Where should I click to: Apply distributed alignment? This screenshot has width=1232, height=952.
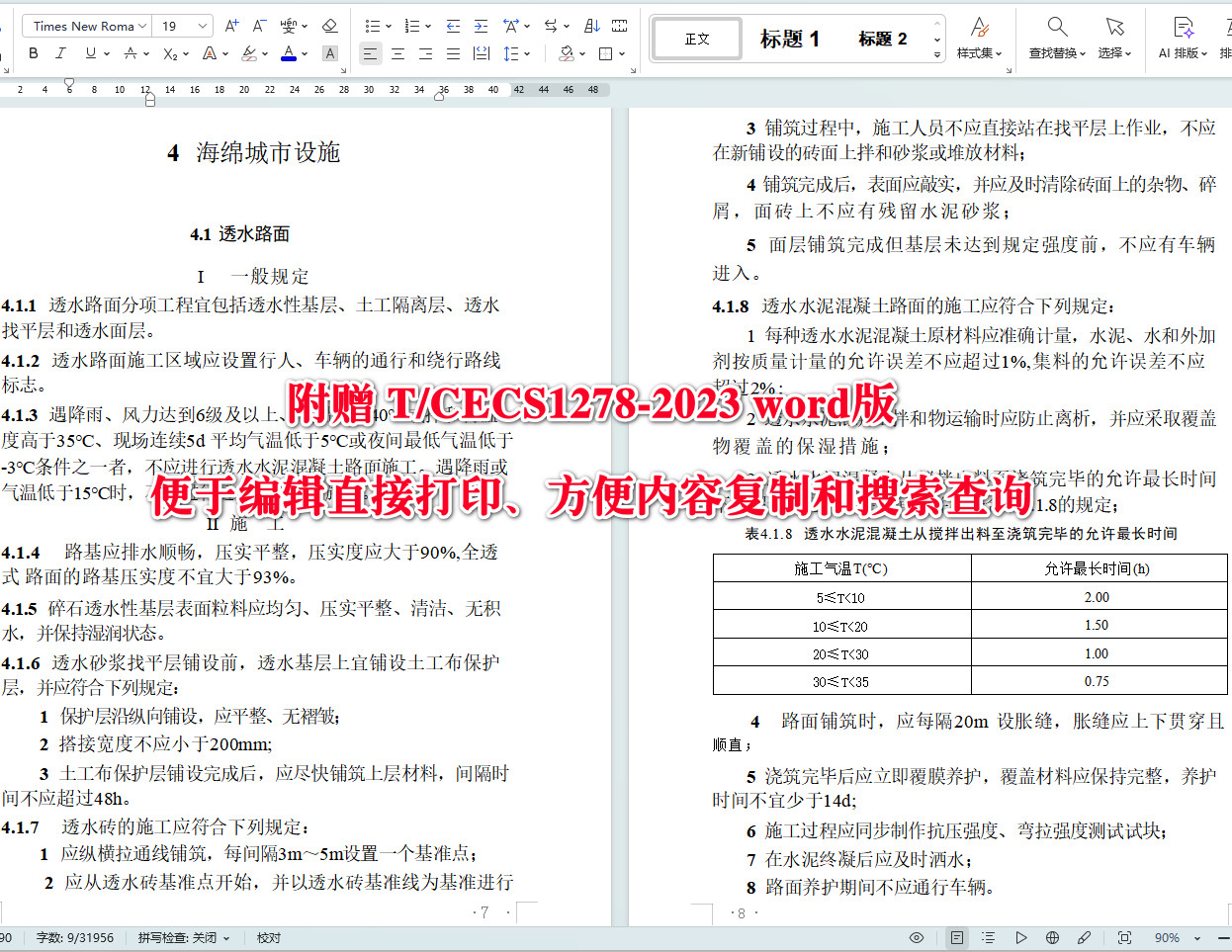coord(482,53)
